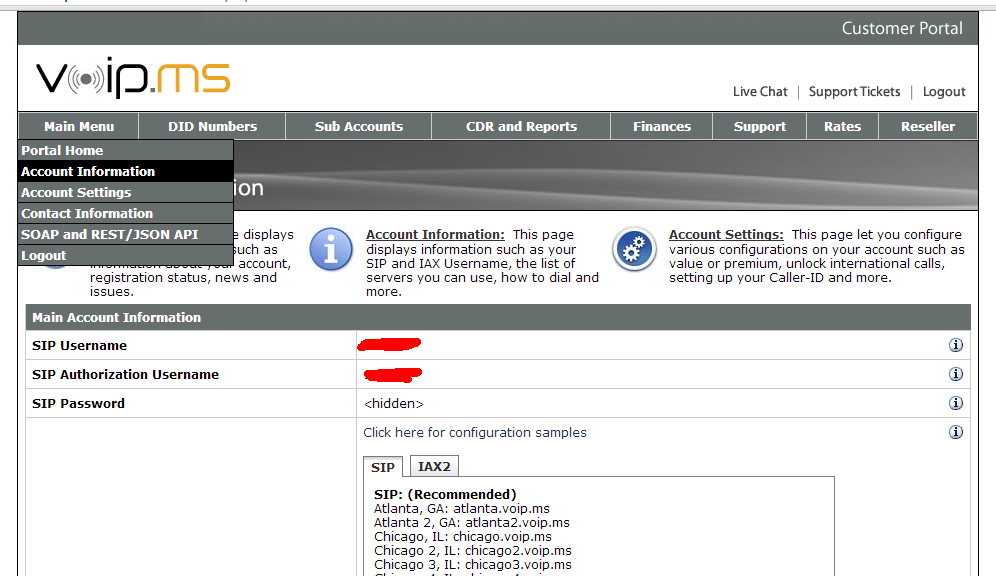Open Live Chat link
The width and height of the screenshot is (996, 576).
[x=760, y=92]
